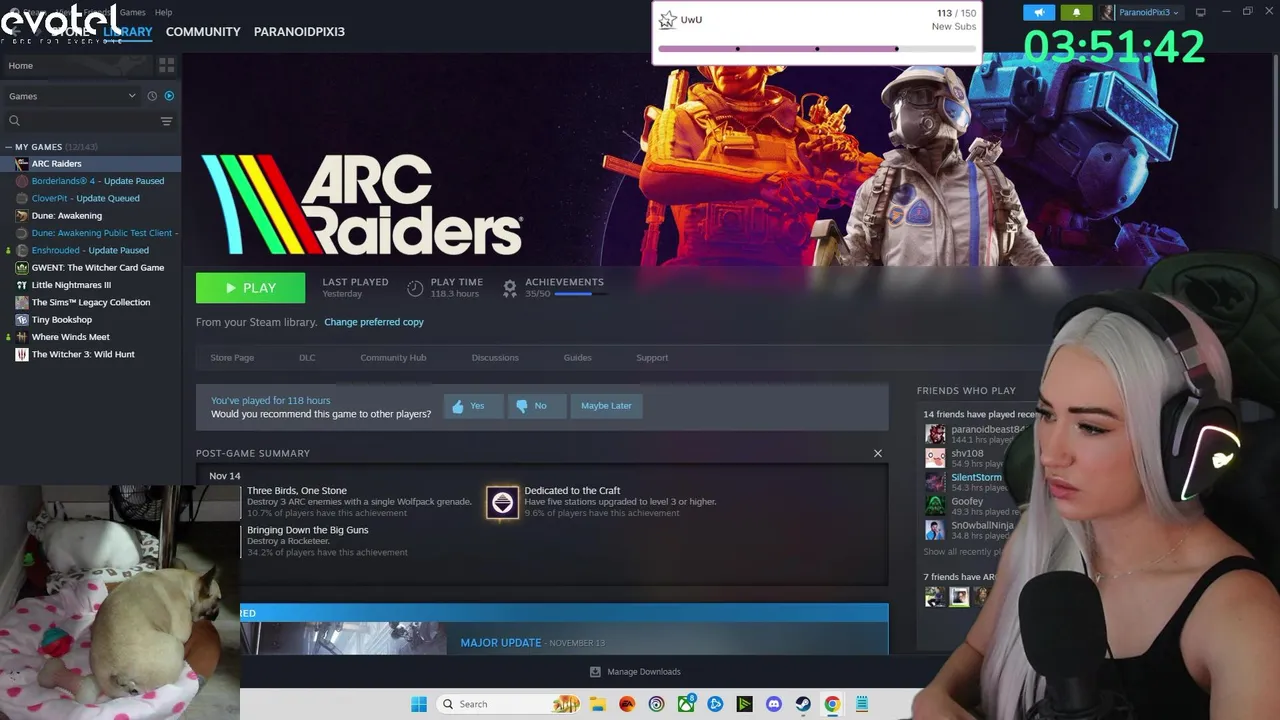The width and height of the screenshot is (1280, 720).
Task: Click the Maybe Later button
Action: [x=606, y=406]
